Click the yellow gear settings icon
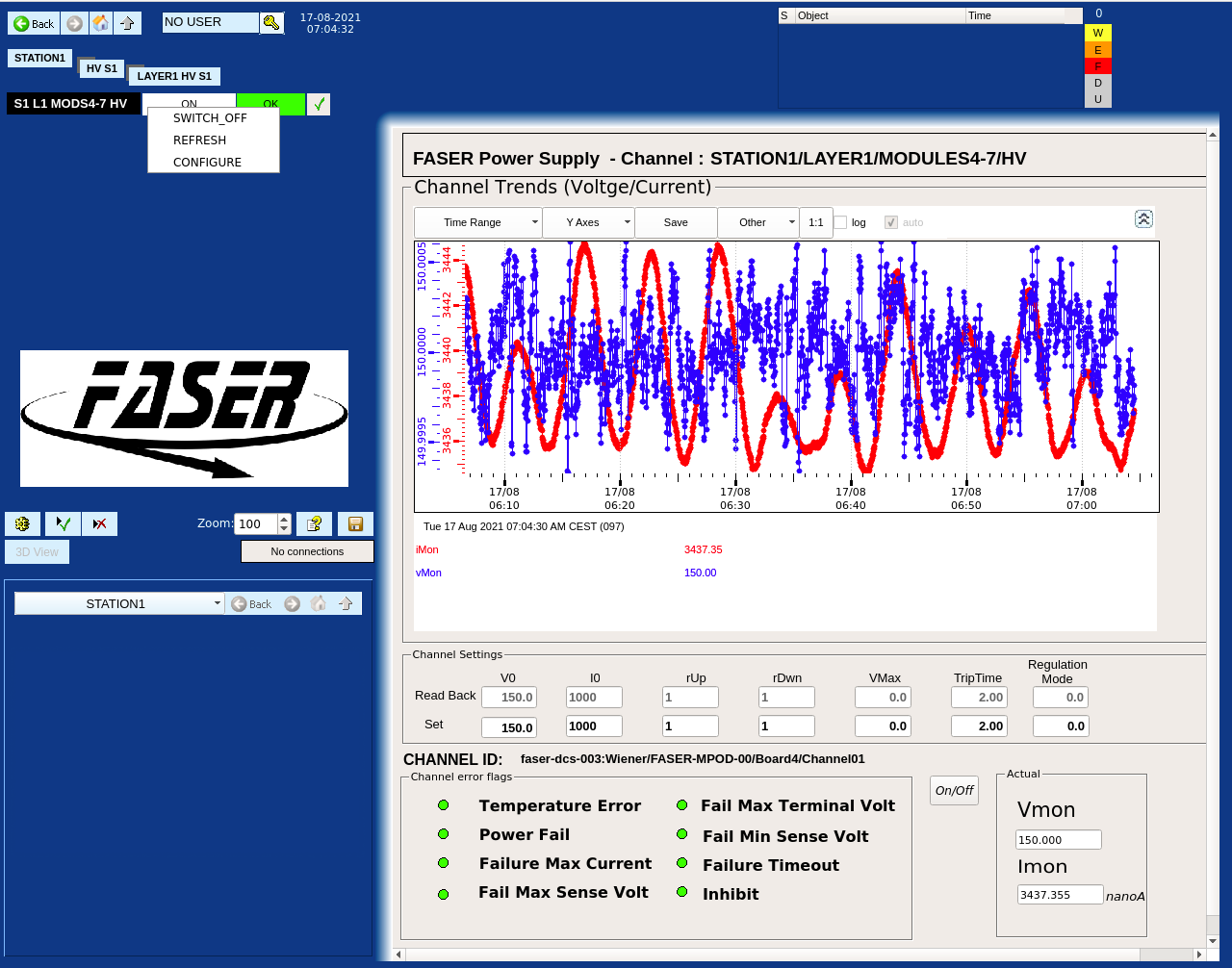This screenshot has width=1232, height=968. pos(22,523)
